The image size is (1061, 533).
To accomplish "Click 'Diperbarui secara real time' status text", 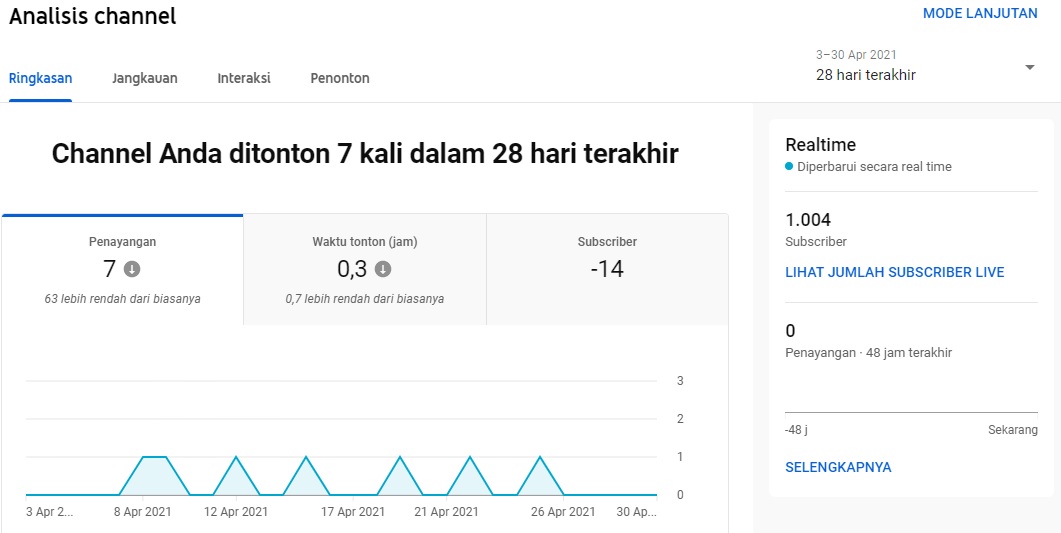I will (874, 167).
